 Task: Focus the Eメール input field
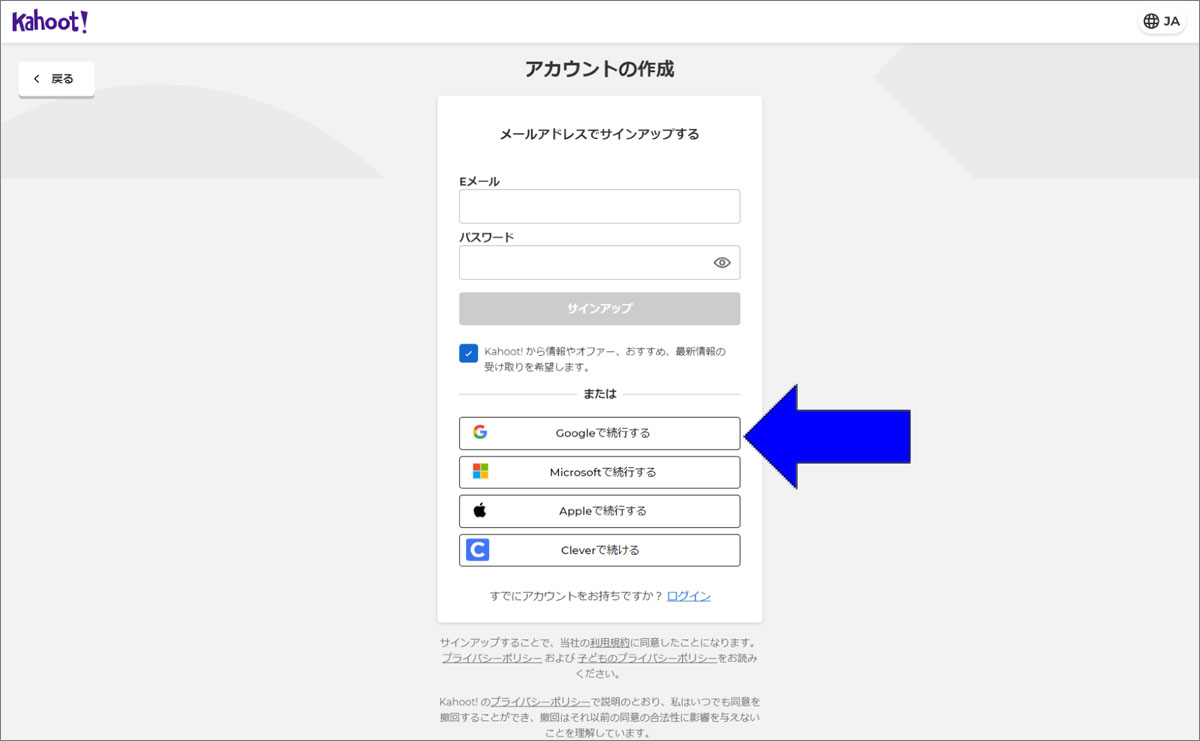pyautogui.click(x=599, y=206)
